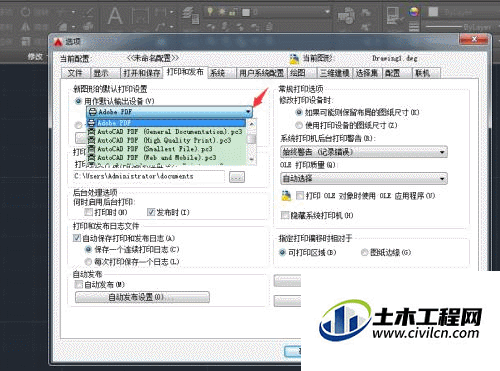The width and height of the screenshot is (500, 371).
Task: Select the 用作默认输出设备 radio button
Action: 78,101
